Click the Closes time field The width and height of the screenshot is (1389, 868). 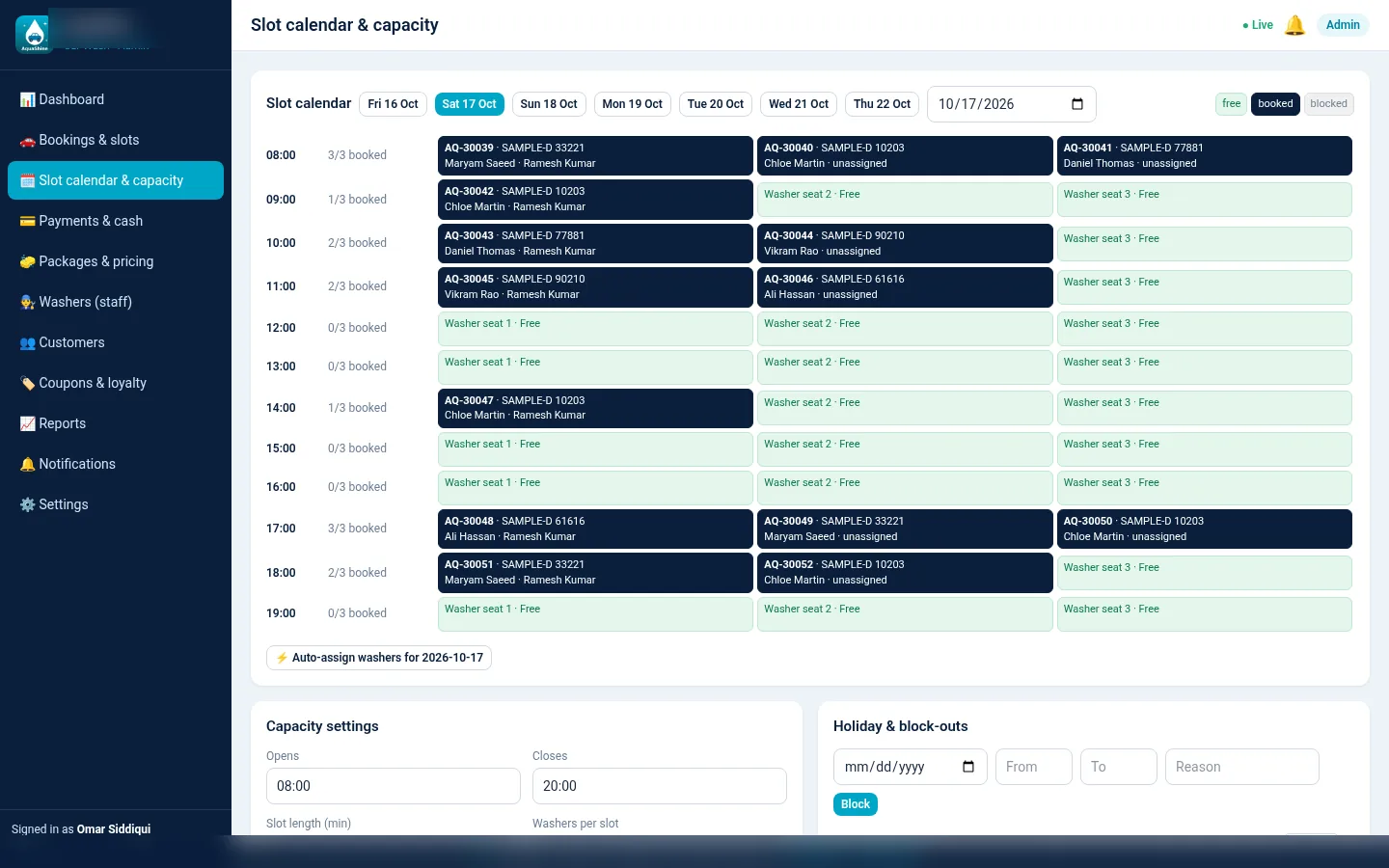click(x=660, y=786)
